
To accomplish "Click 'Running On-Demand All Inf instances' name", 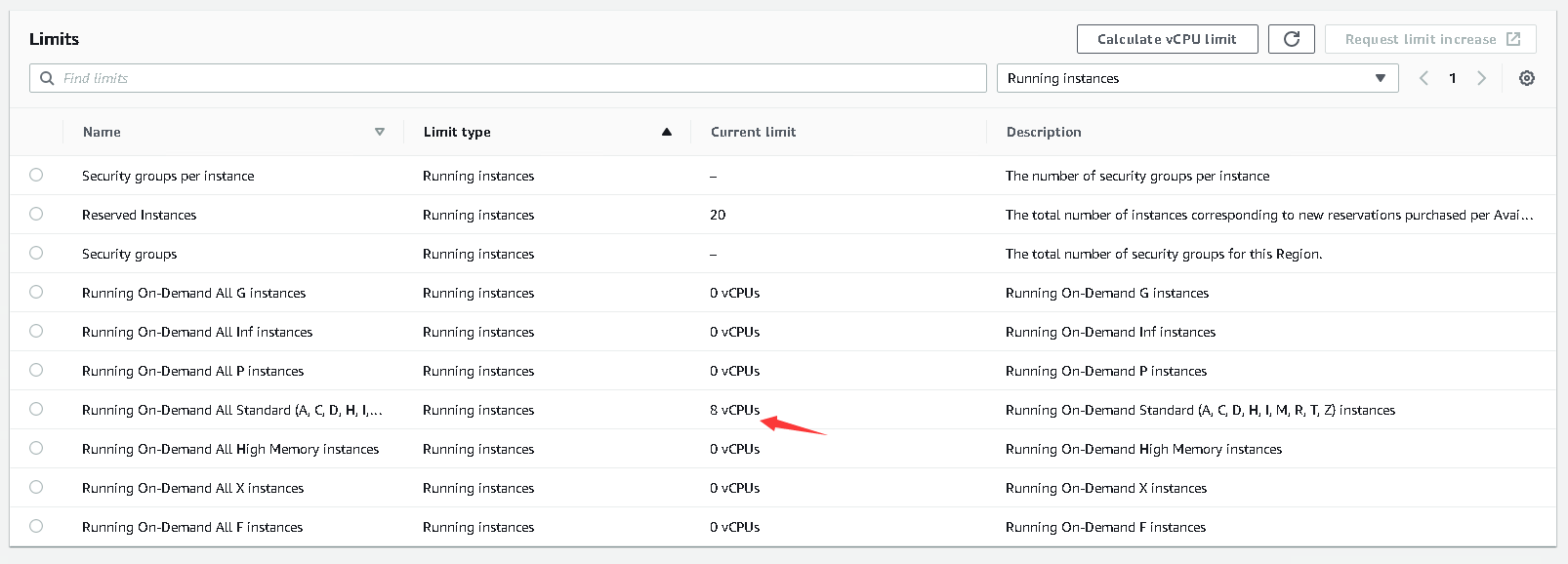I will 197,332.
